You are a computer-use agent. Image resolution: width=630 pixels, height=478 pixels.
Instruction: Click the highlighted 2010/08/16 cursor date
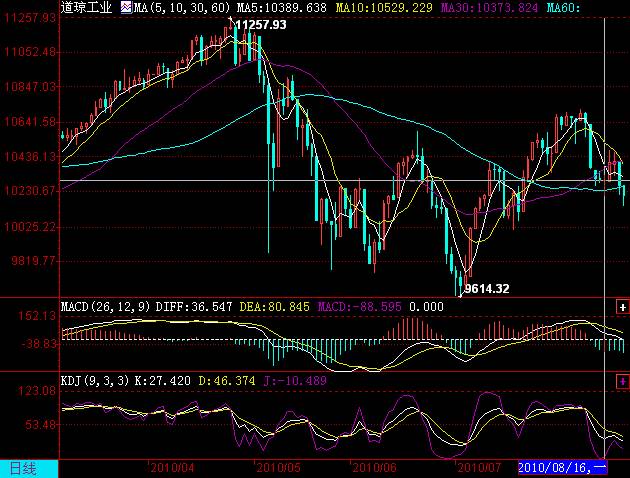(562, 468)
